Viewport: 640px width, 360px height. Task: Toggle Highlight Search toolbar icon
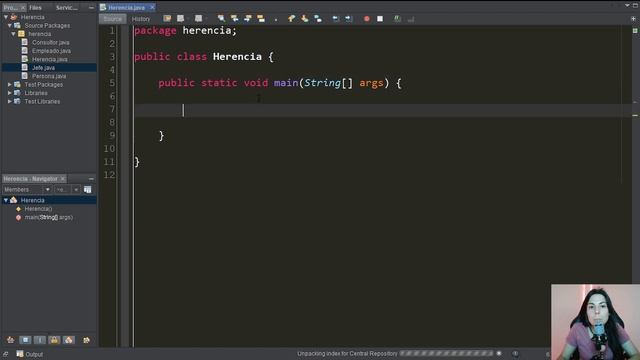pyautogui.click(x=261, y=18)
